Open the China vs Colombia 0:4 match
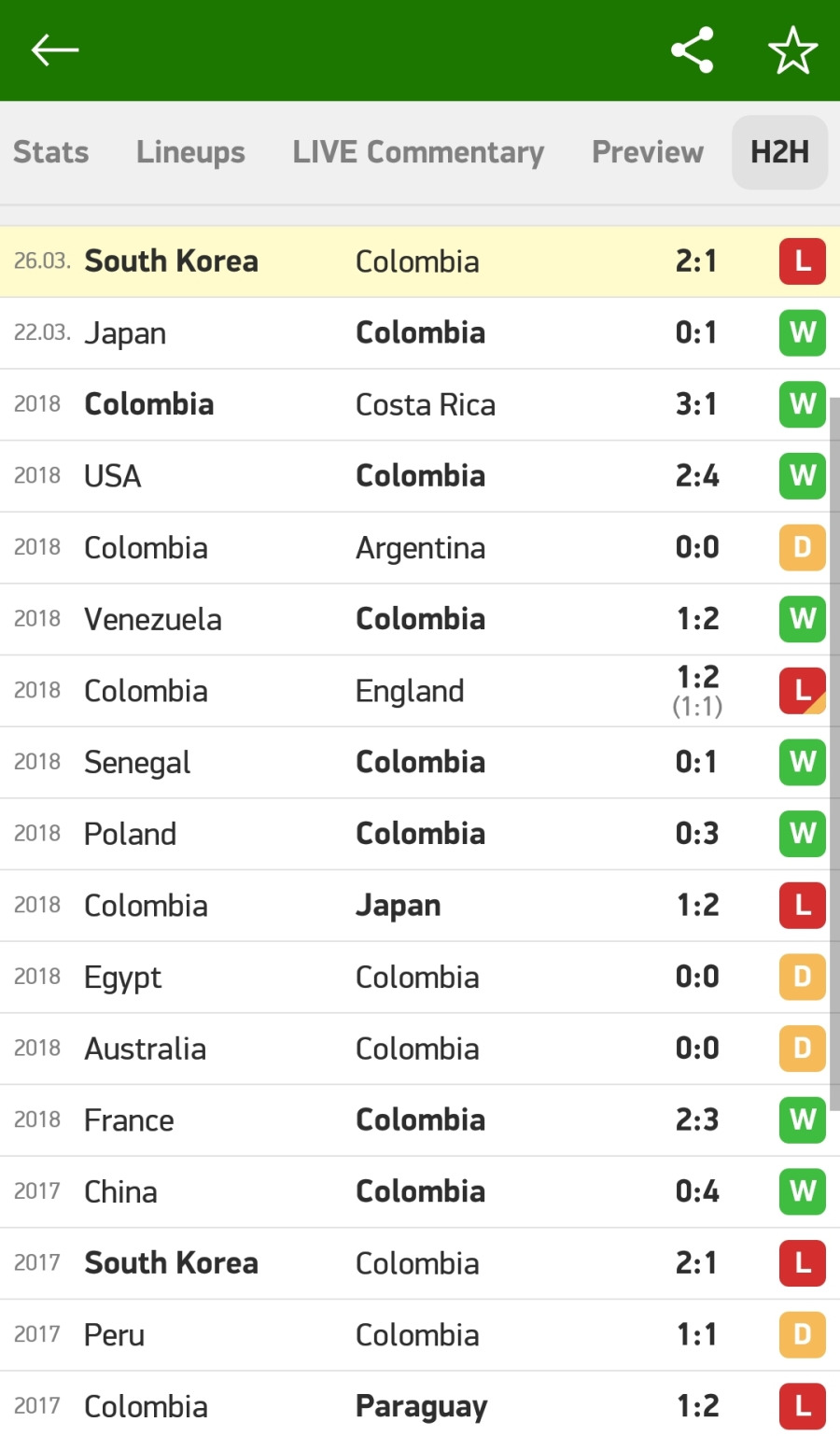 pyautogui.click(x=420, y=1191)
